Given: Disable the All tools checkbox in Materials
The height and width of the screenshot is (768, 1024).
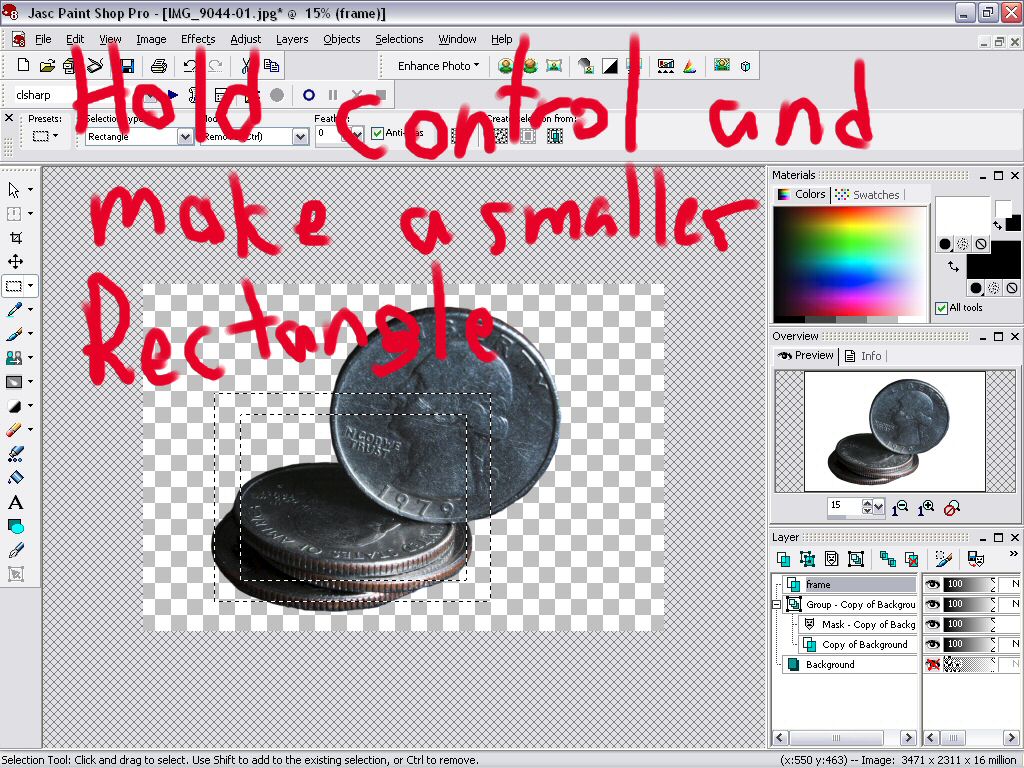Looking at the screenshot, I should click(x=944, y=307).
